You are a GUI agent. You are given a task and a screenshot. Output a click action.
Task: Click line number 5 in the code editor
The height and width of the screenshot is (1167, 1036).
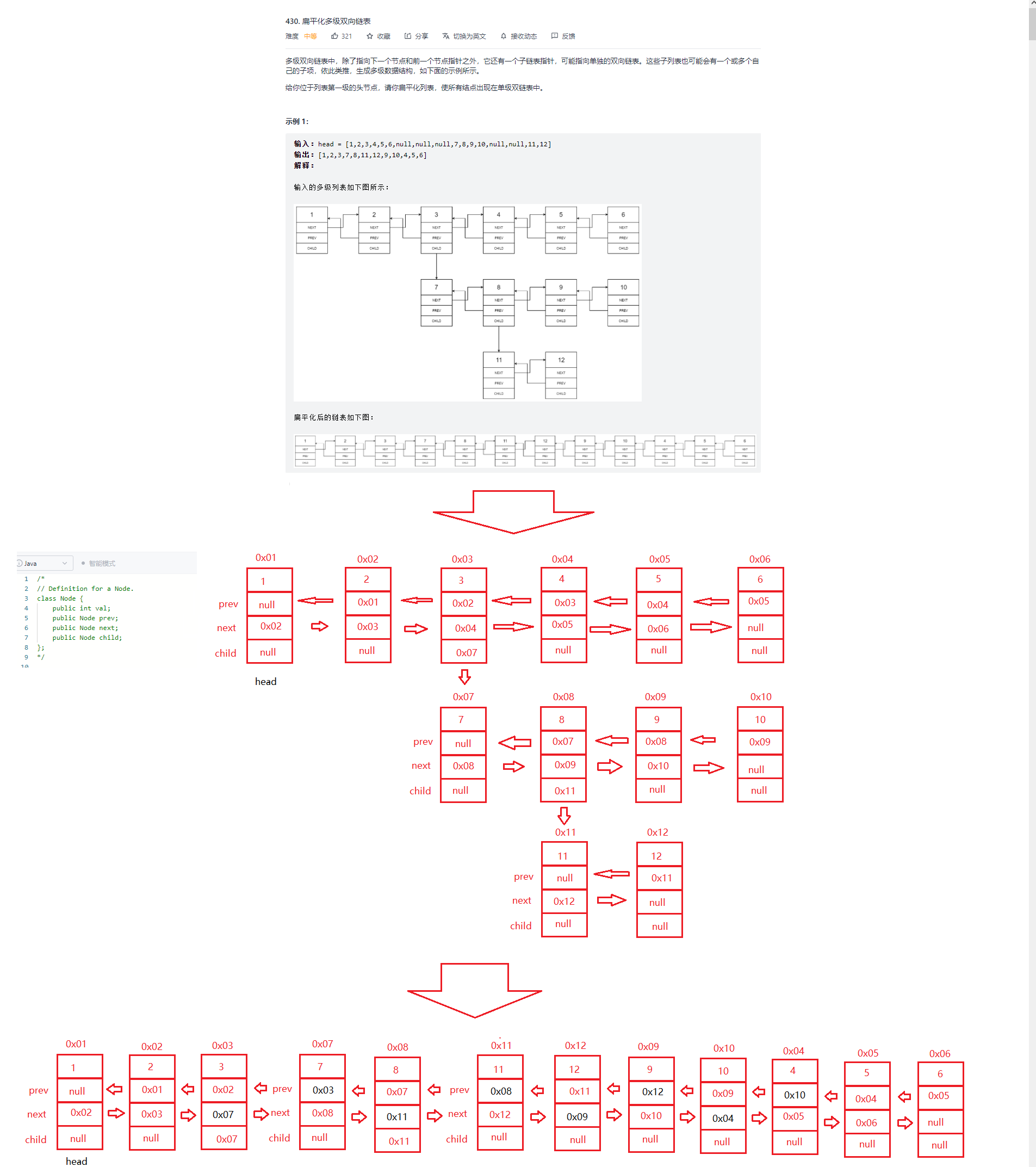pyautogui.click(x=26, y=618)
